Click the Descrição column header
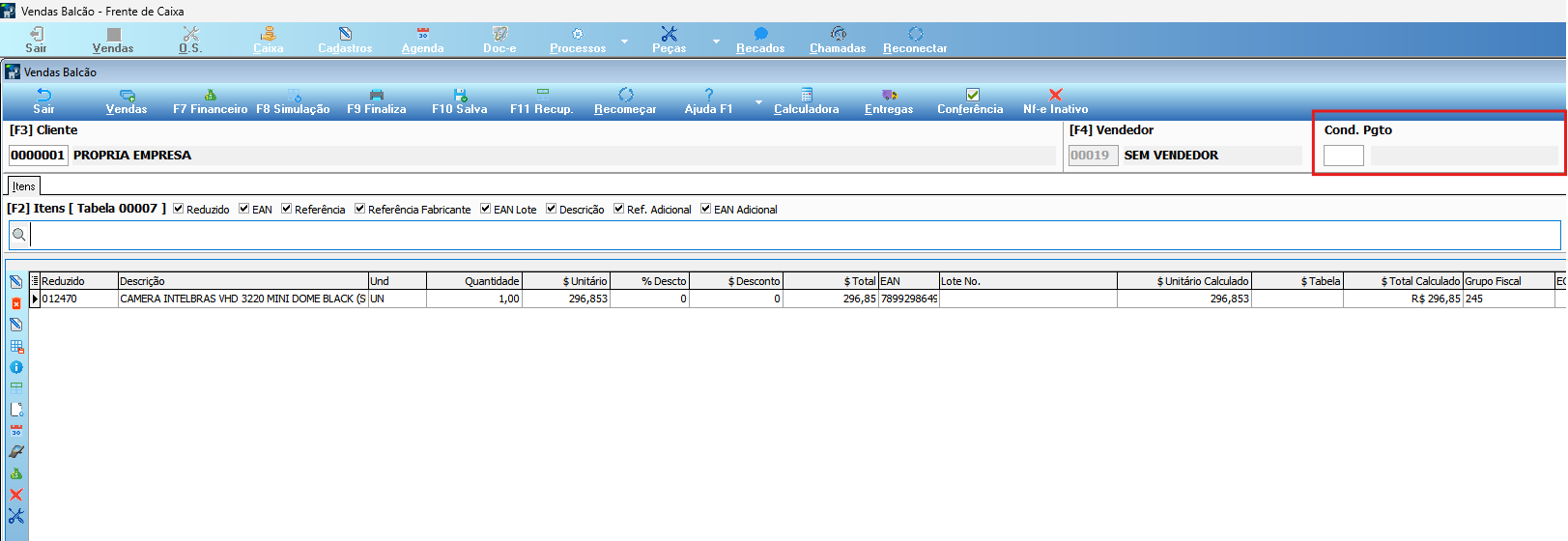This screenshot has height=541, width=1568. click(242, 281)
